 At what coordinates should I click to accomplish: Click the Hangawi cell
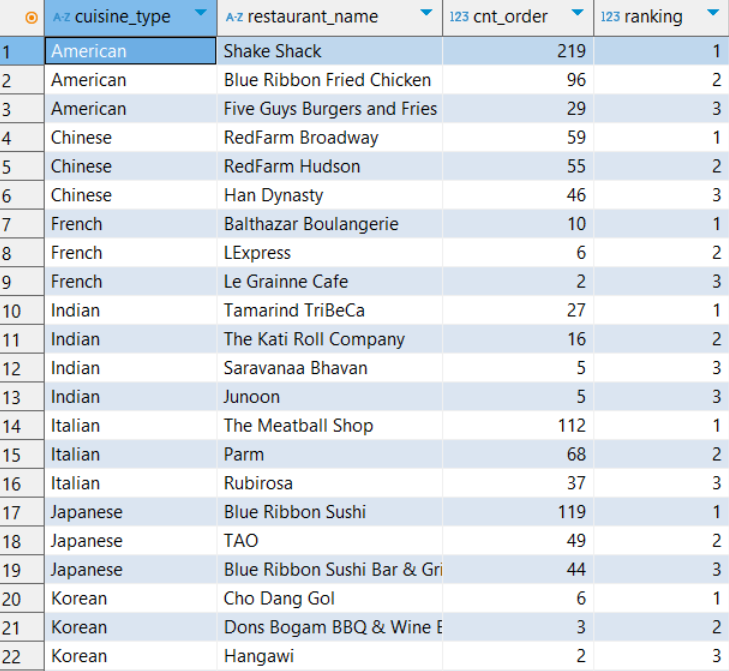click(x=330, y=657)
